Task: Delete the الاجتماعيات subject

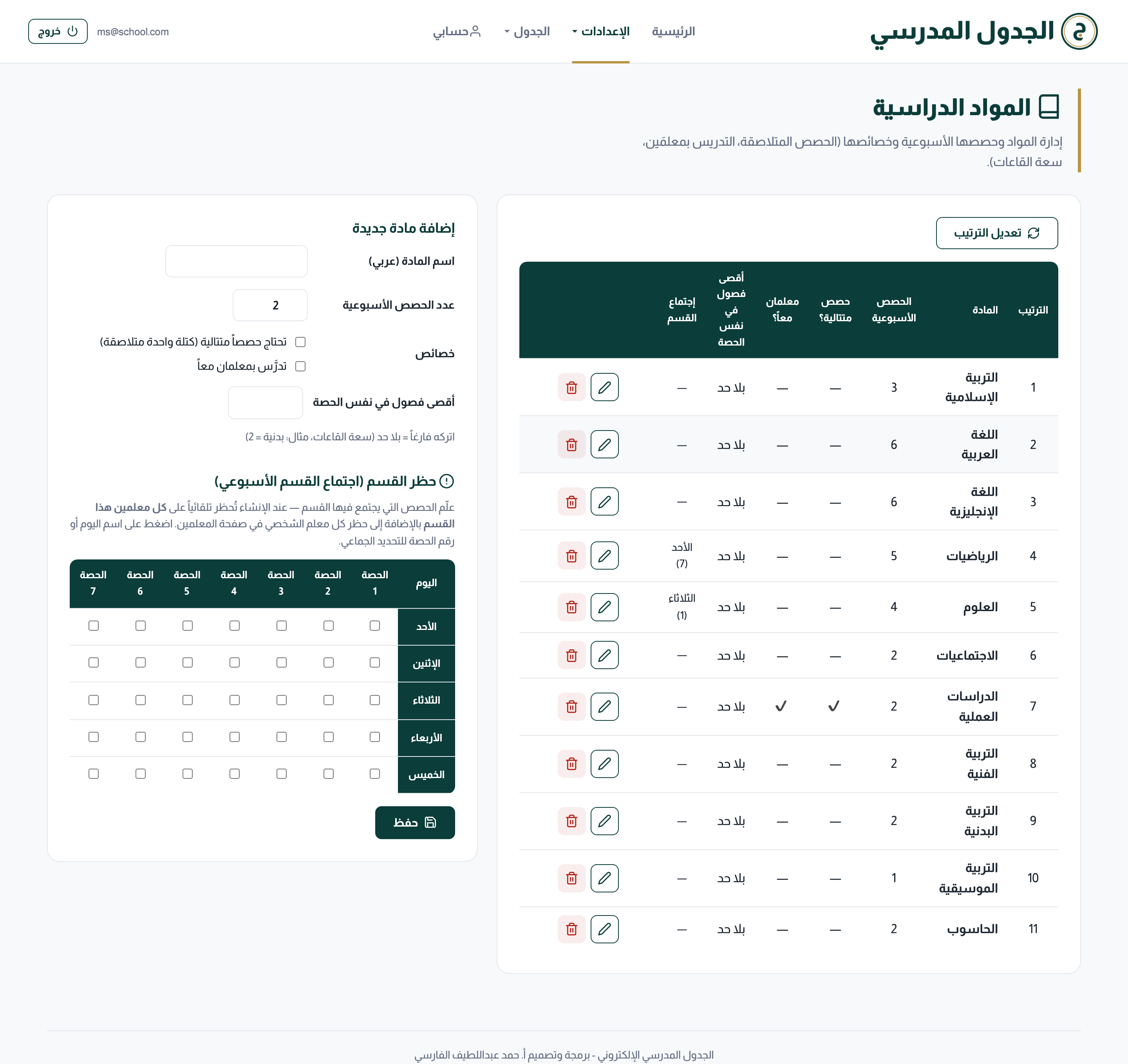Action: [571, 655]
